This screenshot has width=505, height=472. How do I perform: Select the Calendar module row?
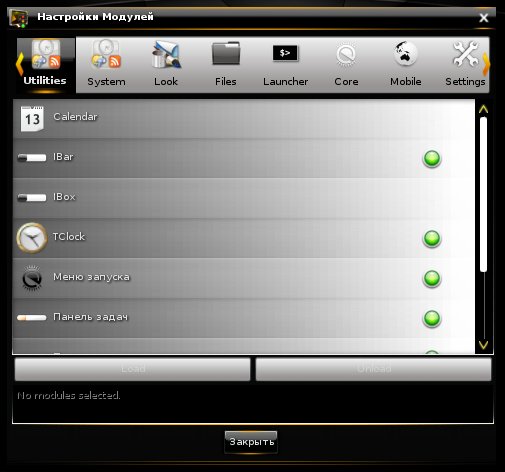[x=244, y=119]
